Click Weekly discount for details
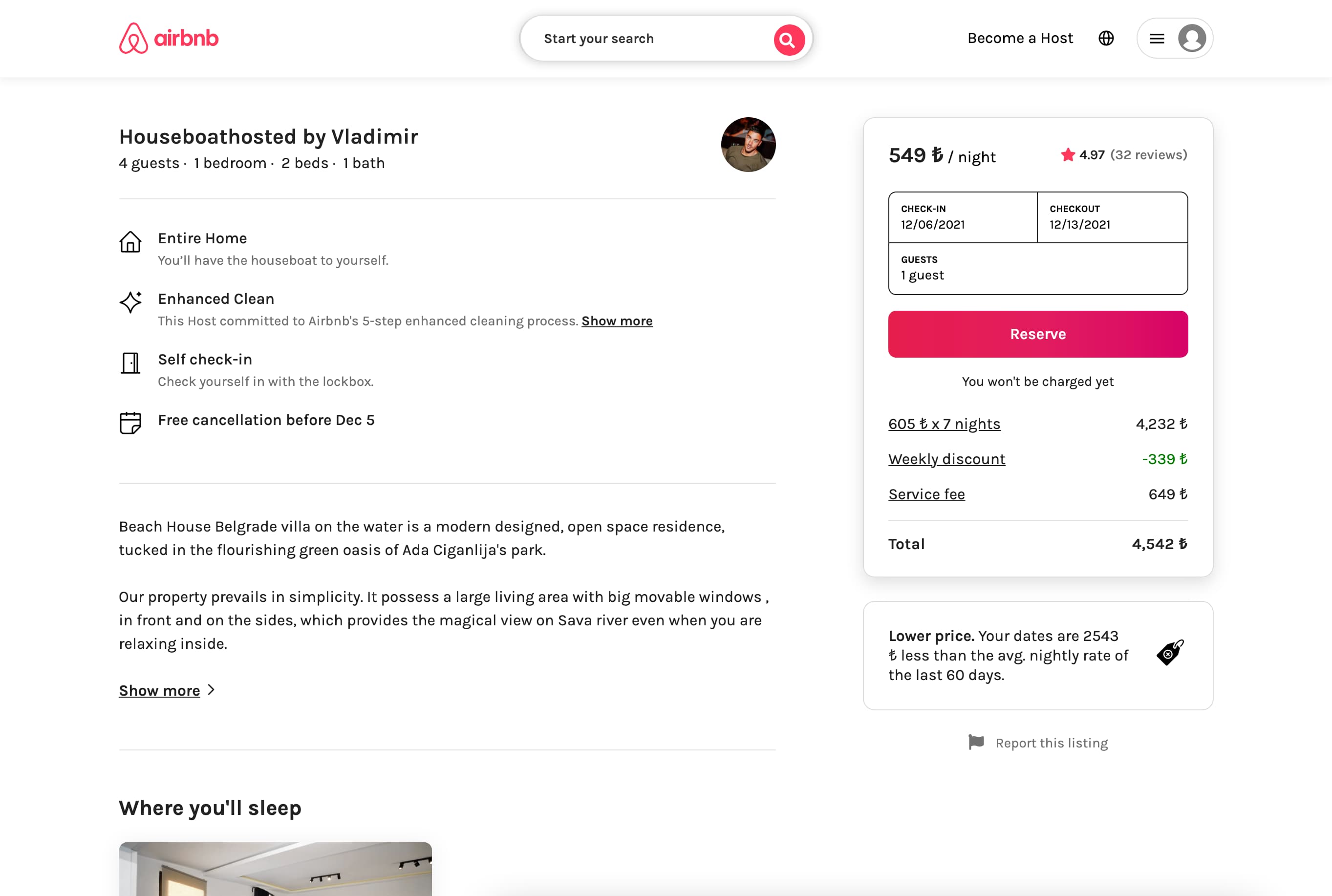This screenshot has width=1332, height=896. pos(947,458)
